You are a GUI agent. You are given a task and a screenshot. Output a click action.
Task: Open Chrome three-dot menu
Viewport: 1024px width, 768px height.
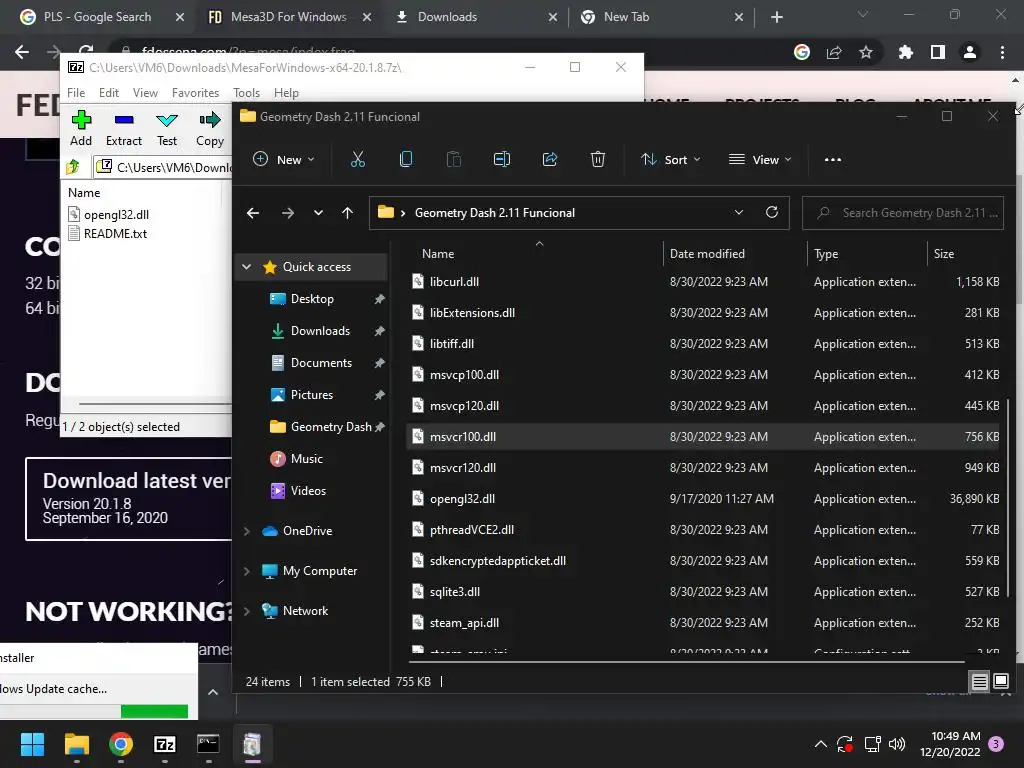pyautogui.click(x=1002, y=52)
